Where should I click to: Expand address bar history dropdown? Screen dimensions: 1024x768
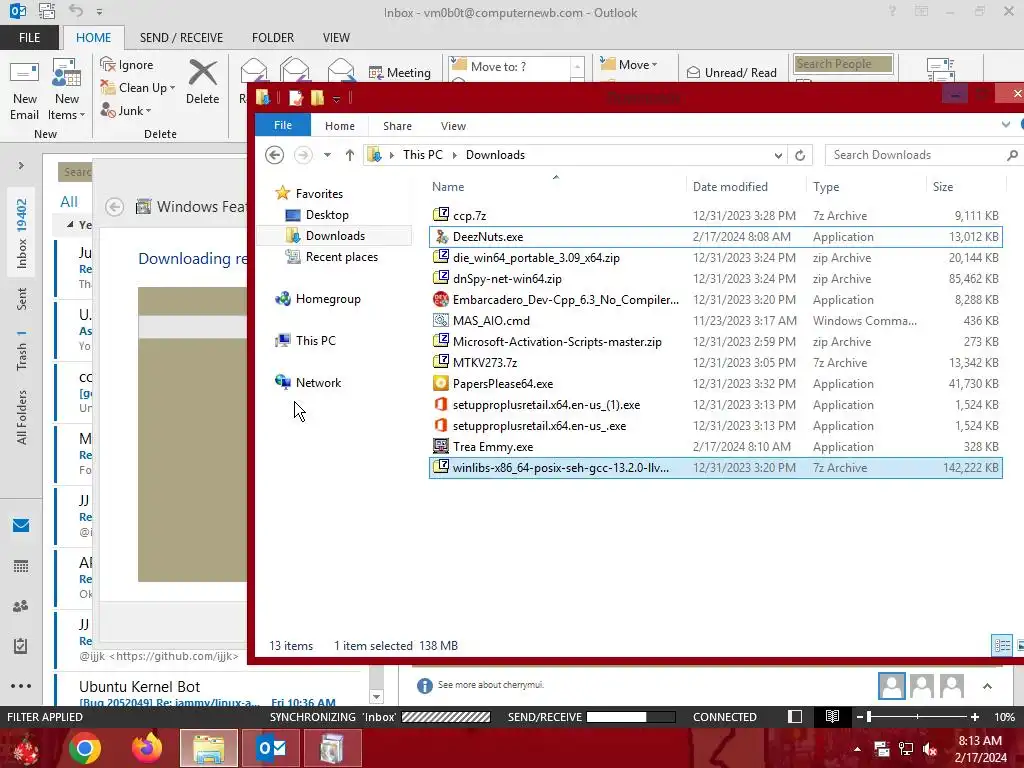[778, 155]
